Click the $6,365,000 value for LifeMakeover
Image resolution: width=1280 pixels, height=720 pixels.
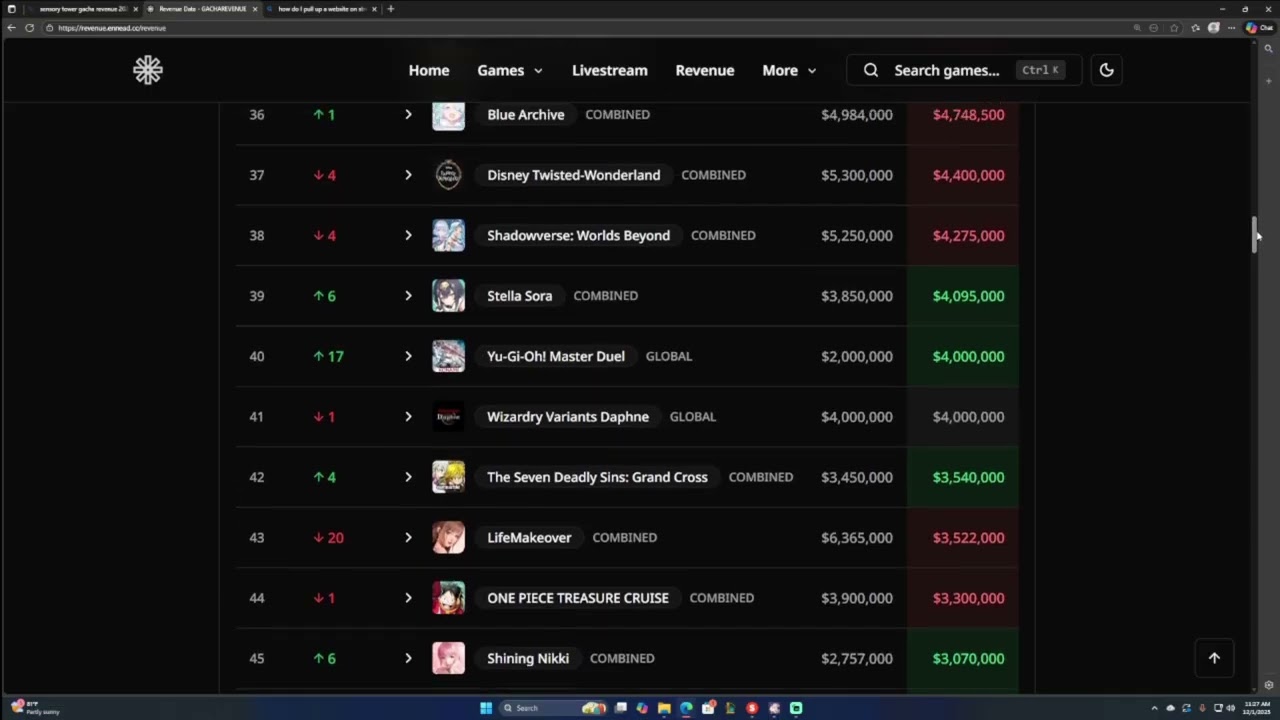[x=857, y=537]
